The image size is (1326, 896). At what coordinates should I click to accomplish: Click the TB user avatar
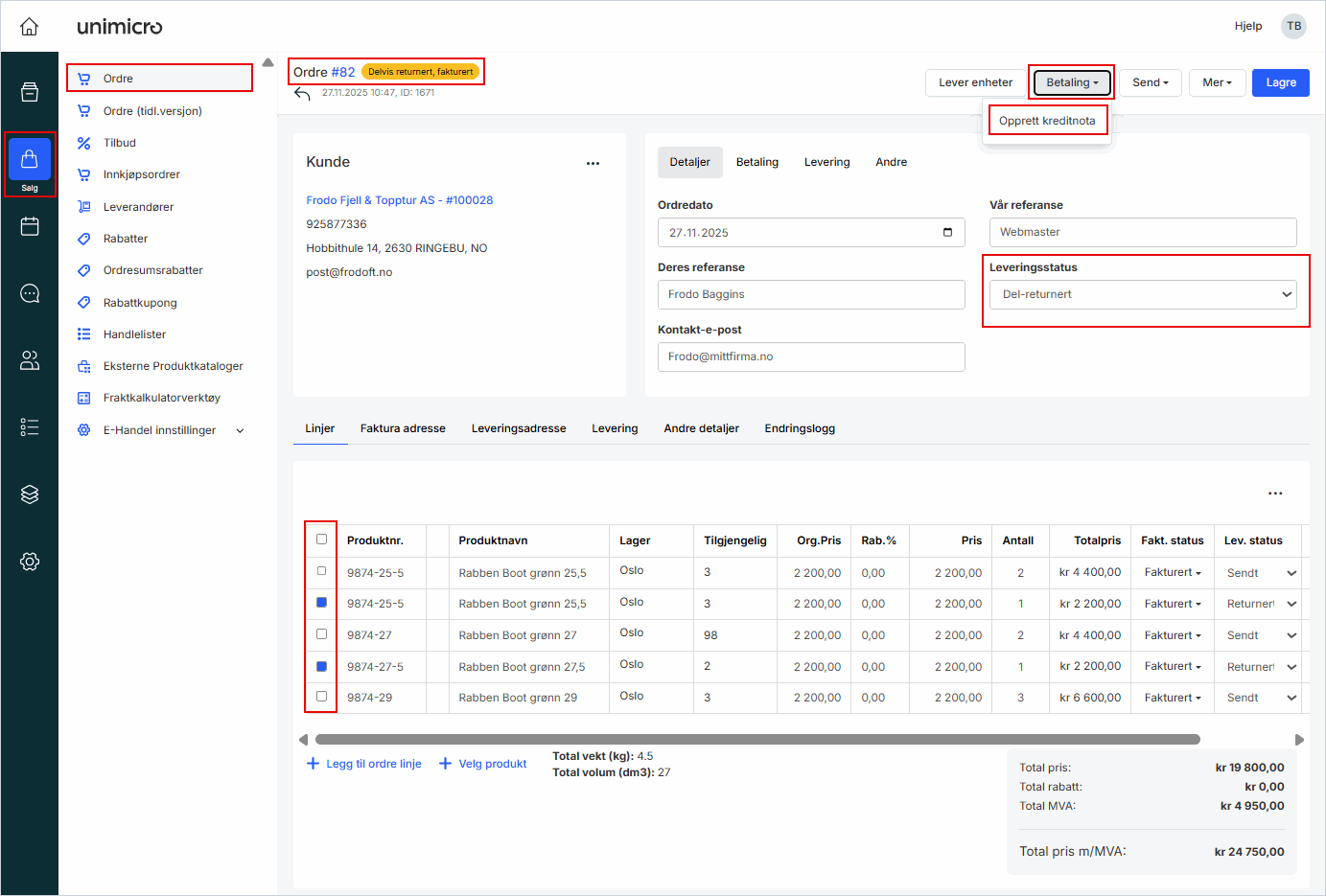click(x=1293, y=26)
